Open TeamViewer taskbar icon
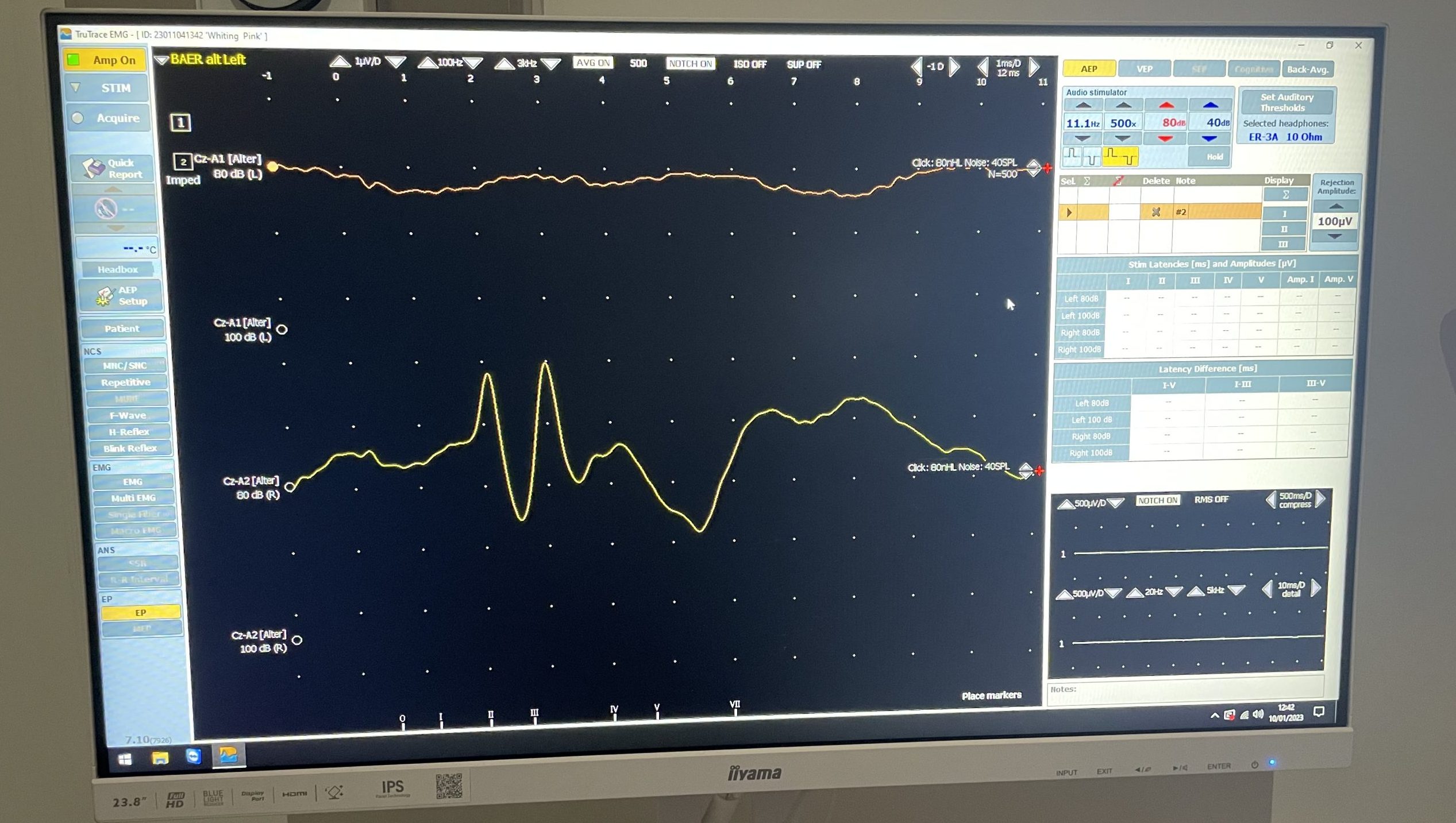Screen dimensions: 1456x823 point(194,756)
